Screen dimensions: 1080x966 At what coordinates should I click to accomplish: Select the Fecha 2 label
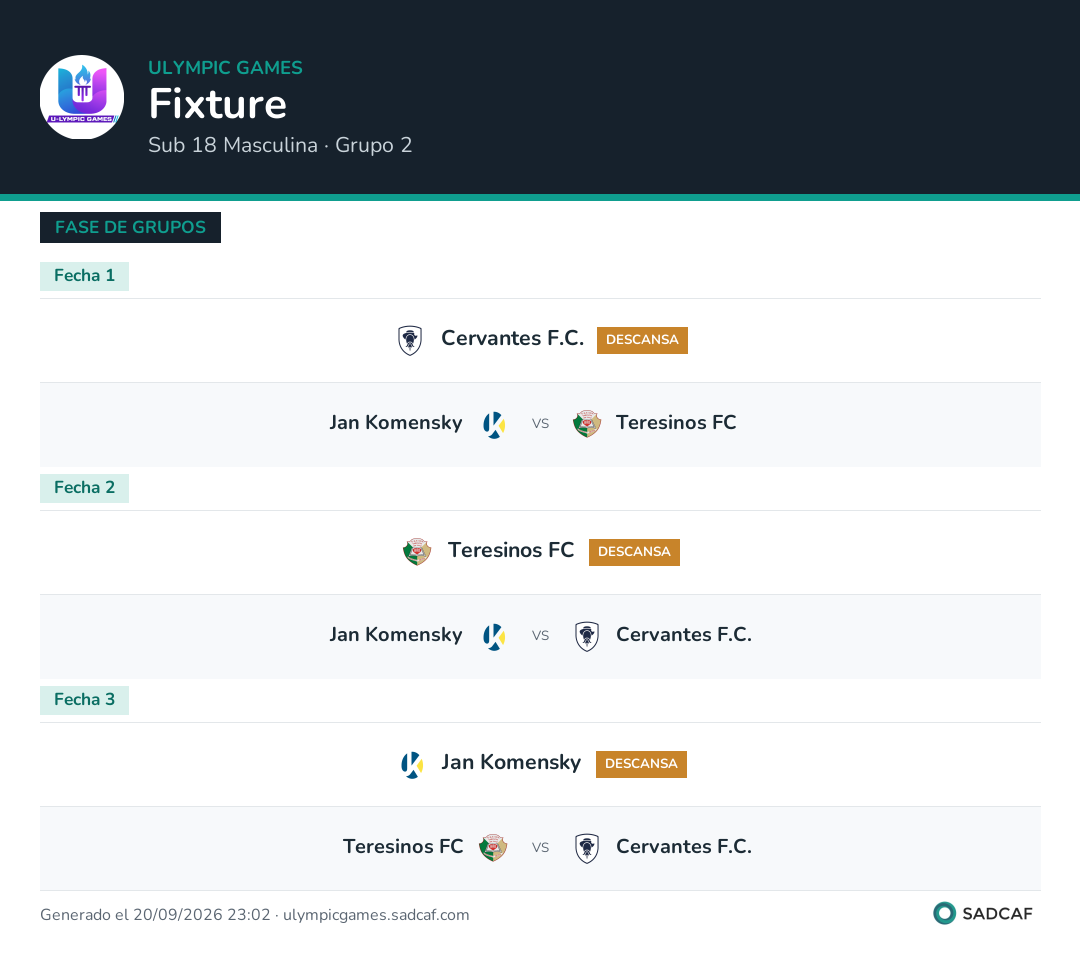coord(84,489)
